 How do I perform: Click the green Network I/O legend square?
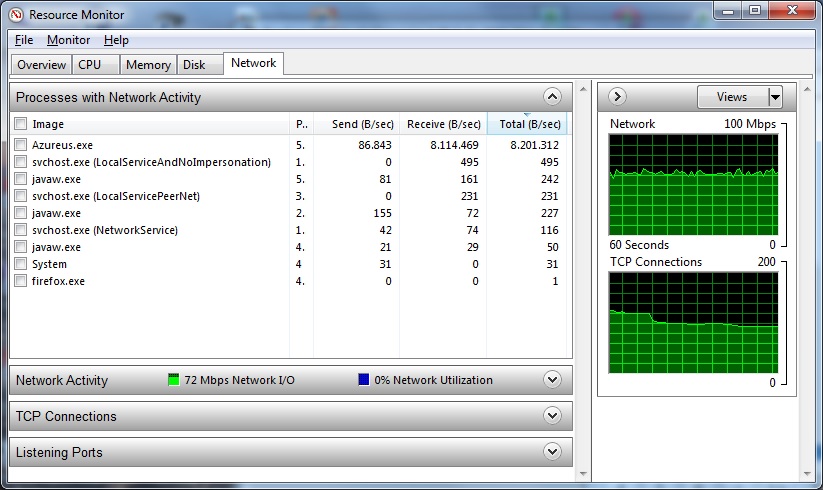coord(173,380)
